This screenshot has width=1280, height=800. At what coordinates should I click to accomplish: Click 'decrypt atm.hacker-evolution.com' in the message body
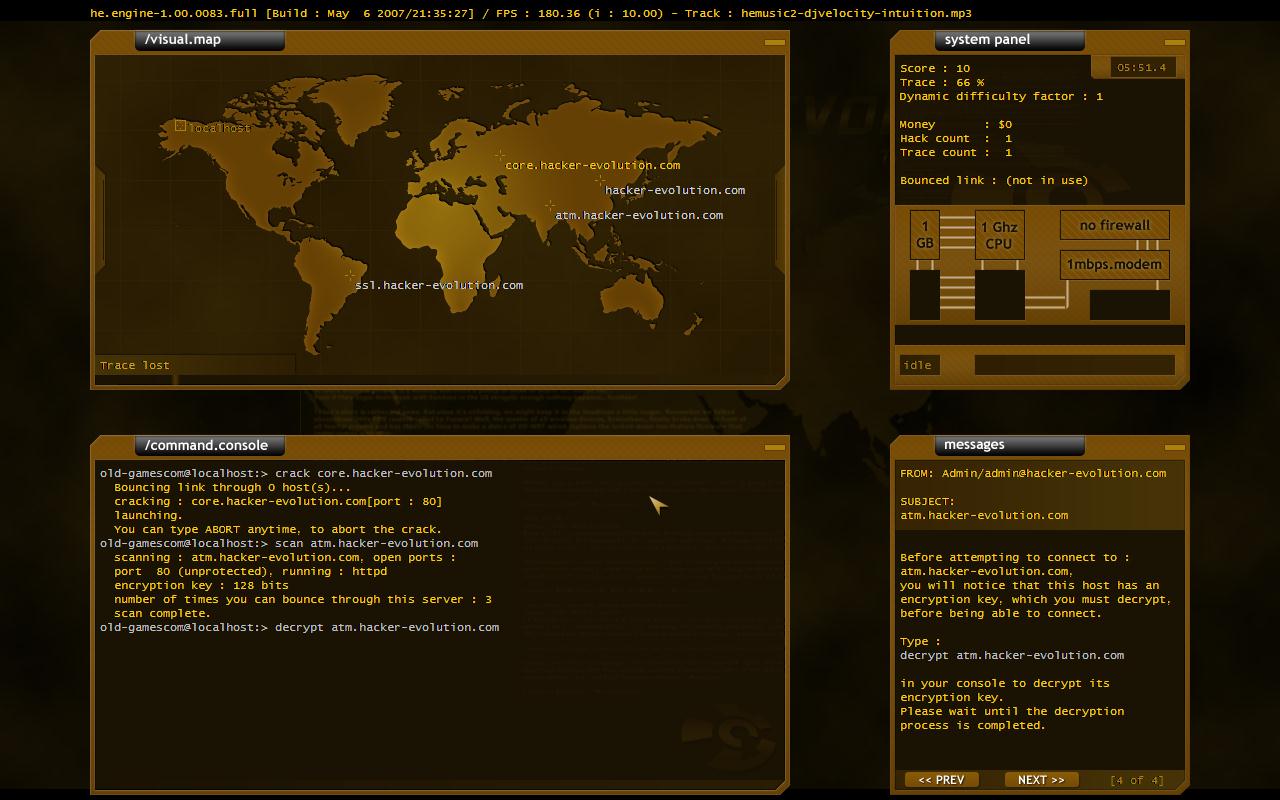[x=1012, y=655]
